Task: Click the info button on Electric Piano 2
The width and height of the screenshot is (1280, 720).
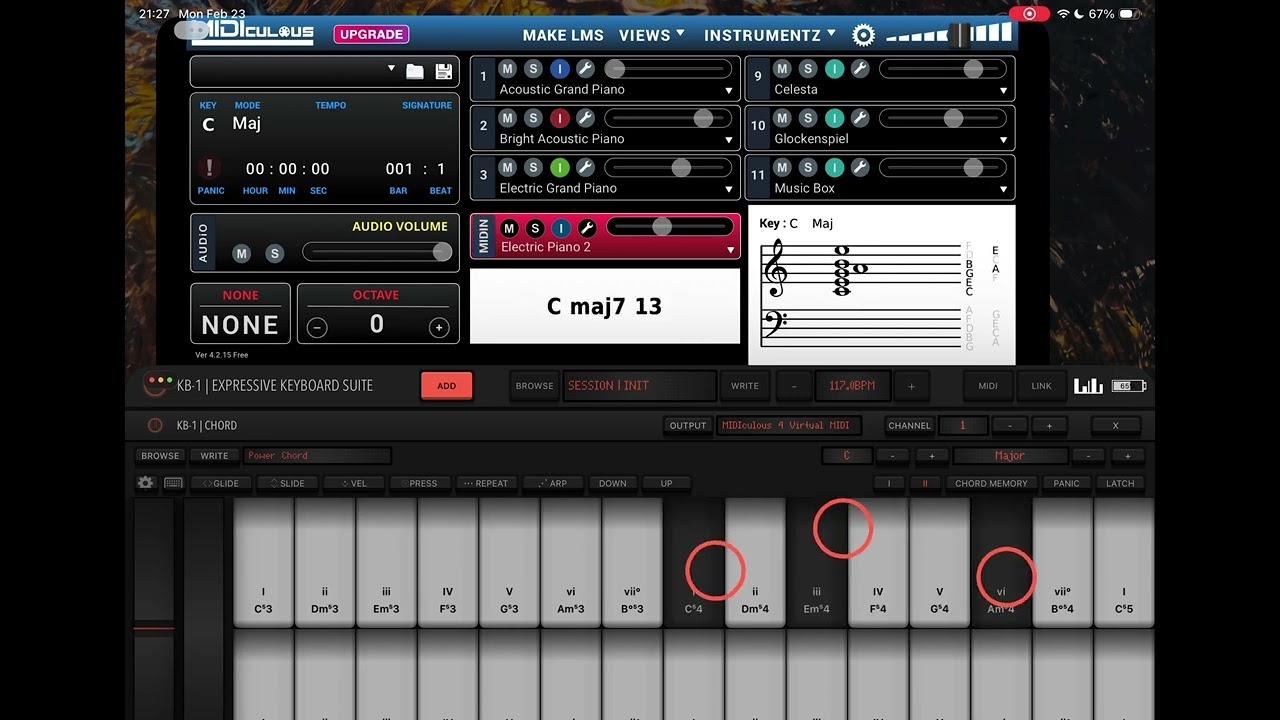Action: tap(561, 228)
